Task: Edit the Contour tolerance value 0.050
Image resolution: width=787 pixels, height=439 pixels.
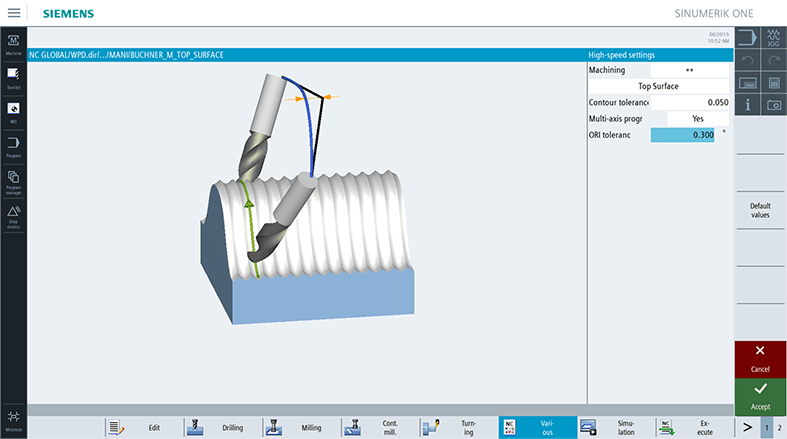Action: point(690,102)
